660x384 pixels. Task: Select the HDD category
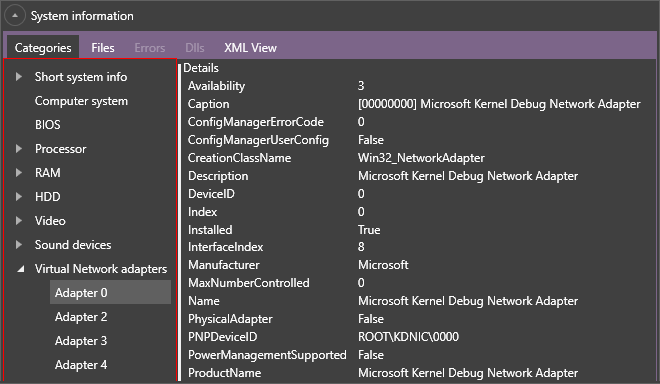coord(48,197)
